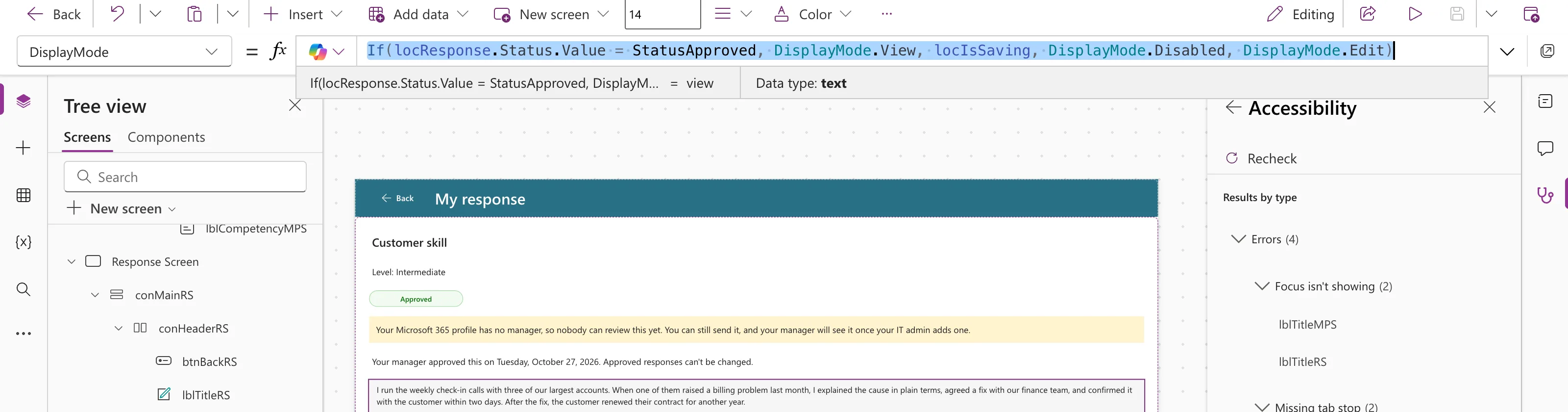Click New screen in Tree view
The image size is (1568, 412).
click(122, 208)
